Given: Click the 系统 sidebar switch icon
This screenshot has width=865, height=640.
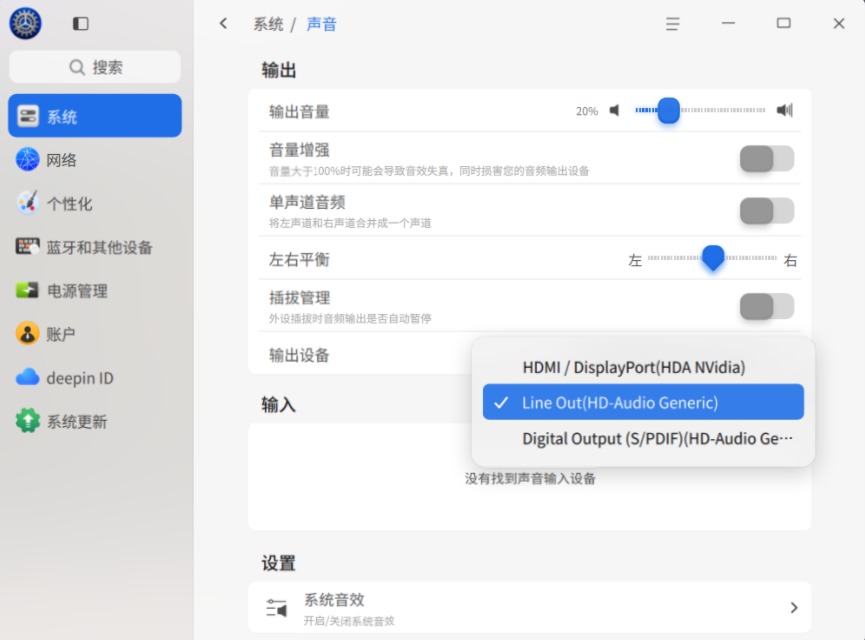Looking at the screenshot, I should (28, 116).
